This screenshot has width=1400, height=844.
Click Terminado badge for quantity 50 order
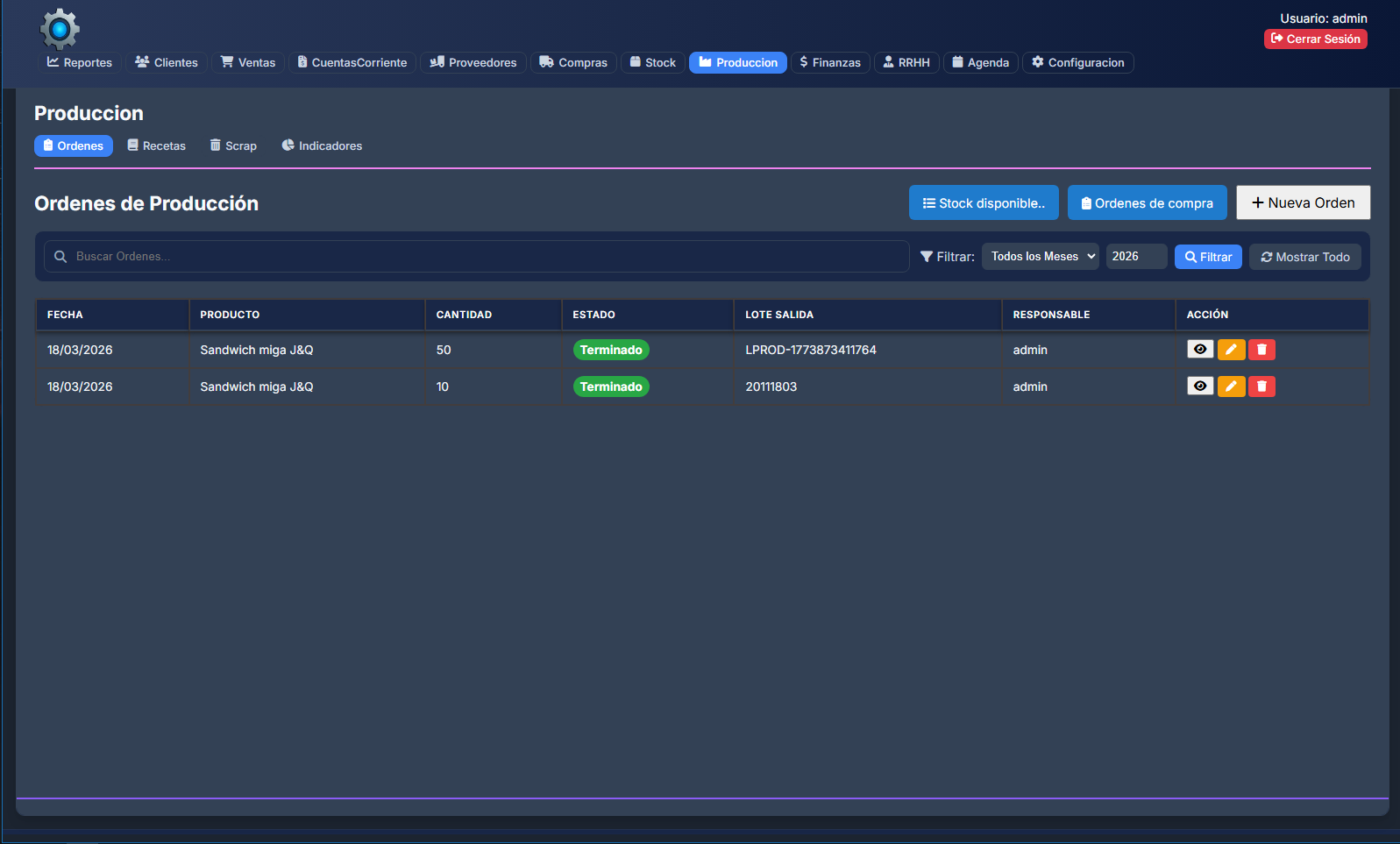(611, 350)
